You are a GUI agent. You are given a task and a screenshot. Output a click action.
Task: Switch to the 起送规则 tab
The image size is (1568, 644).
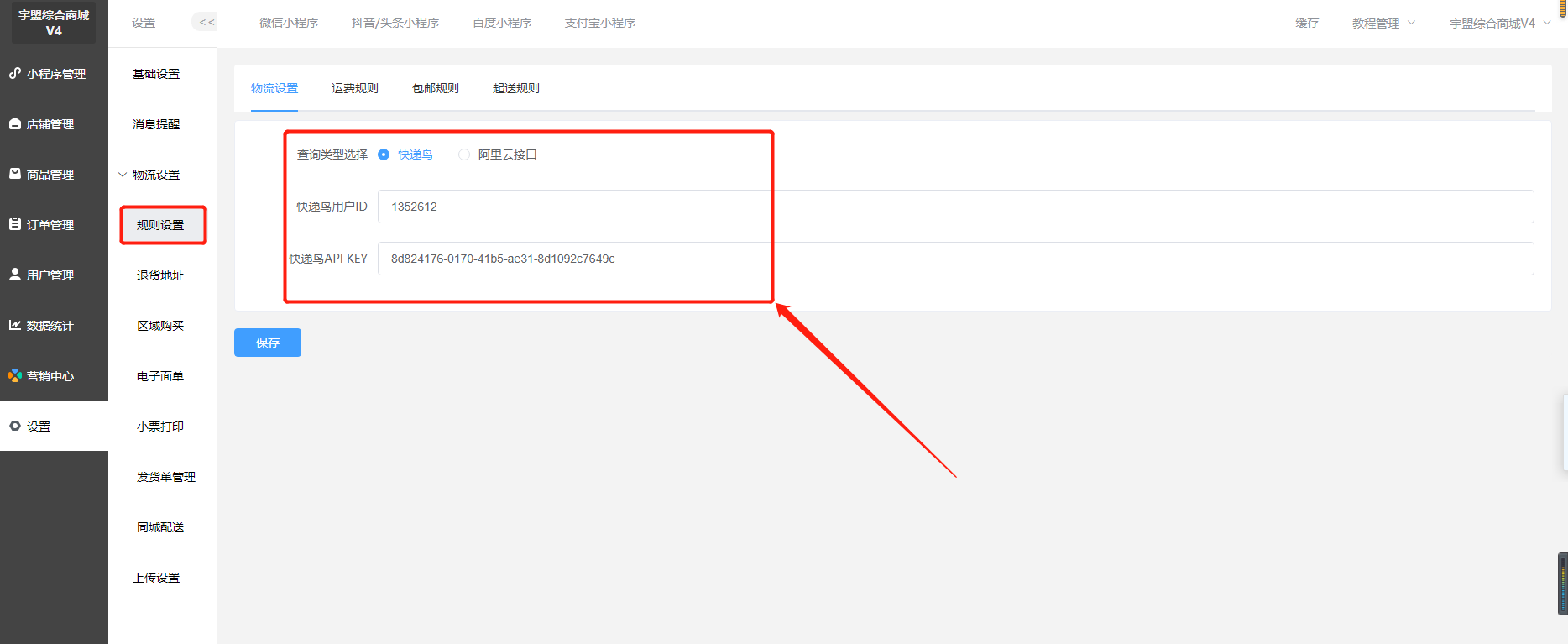tap(516, 88)
